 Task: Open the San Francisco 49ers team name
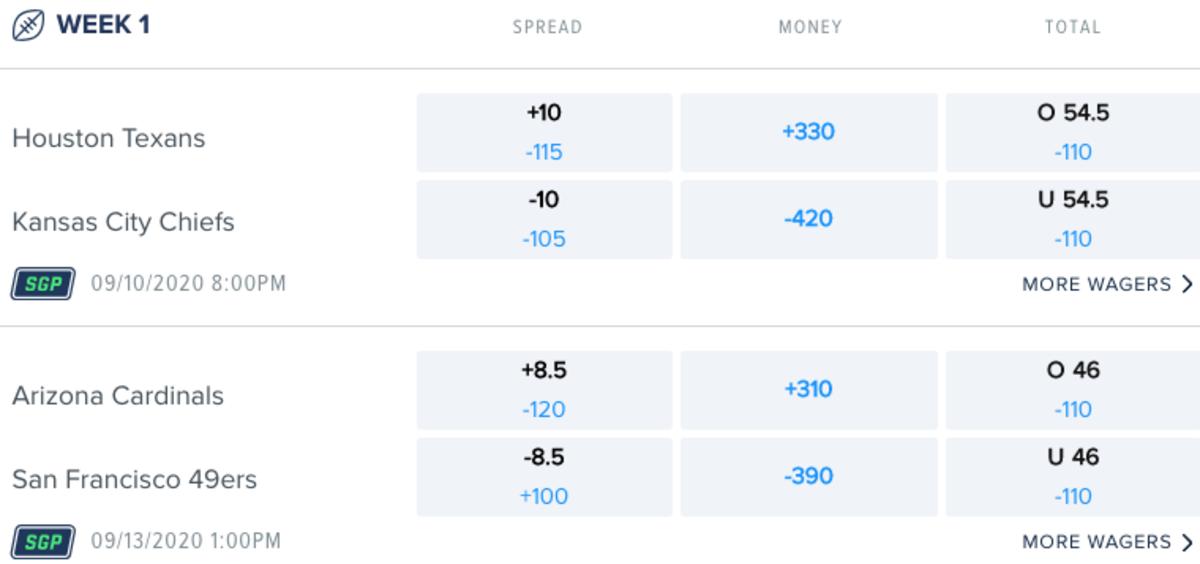pos(134,480)
